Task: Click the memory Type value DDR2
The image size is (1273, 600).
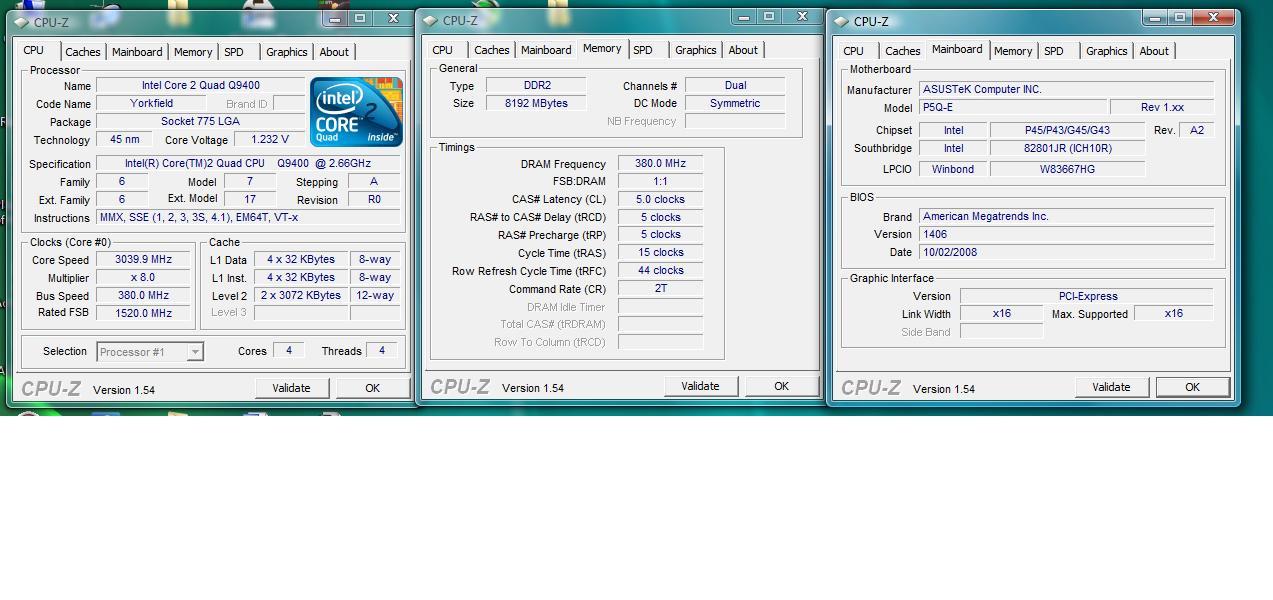Action: point(536,86)
